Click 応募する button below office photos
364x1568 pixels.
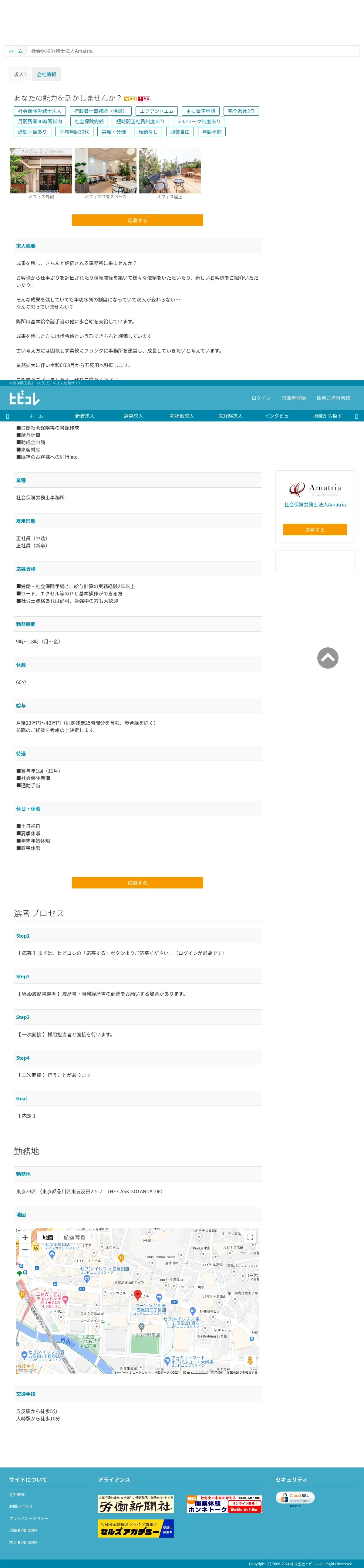(137, 220)
